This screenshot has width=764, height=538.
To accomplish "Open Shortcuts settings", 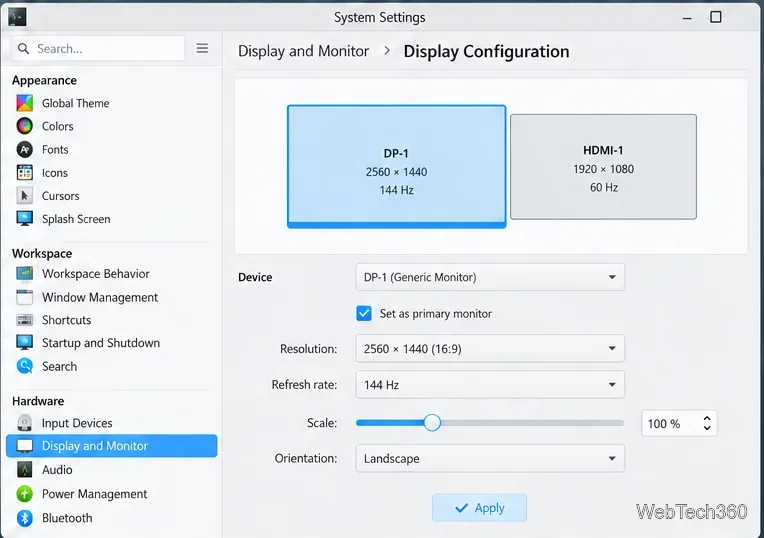I will pos(66,320).
